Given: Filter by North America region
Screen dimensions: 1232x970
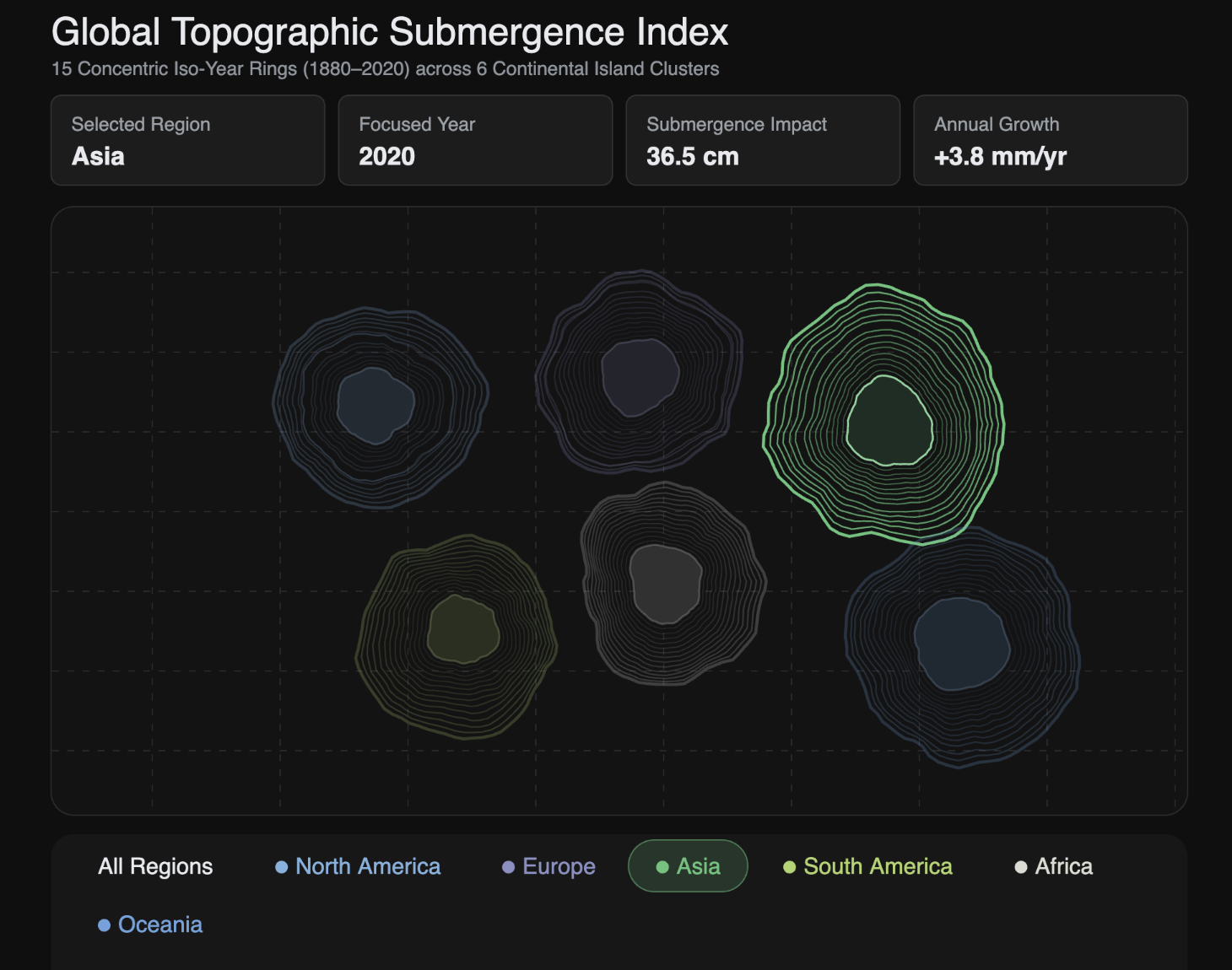Looking at the screenshot, I should [358, 866].
